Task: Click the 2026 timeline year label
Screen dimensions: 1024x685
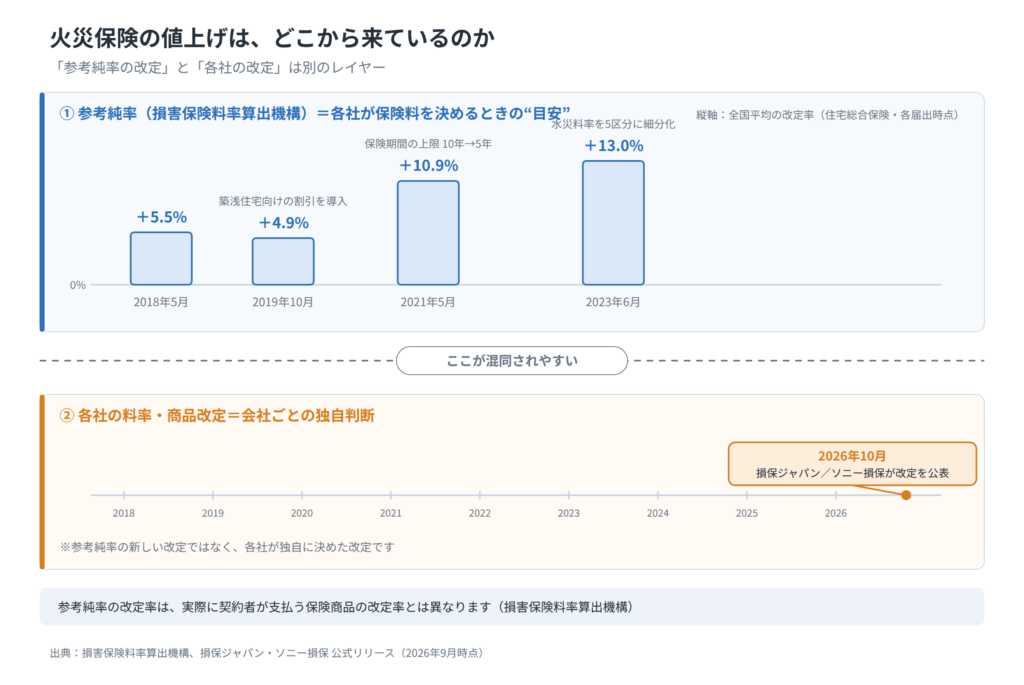Action: pyautogui.click(x=836, y=513)
